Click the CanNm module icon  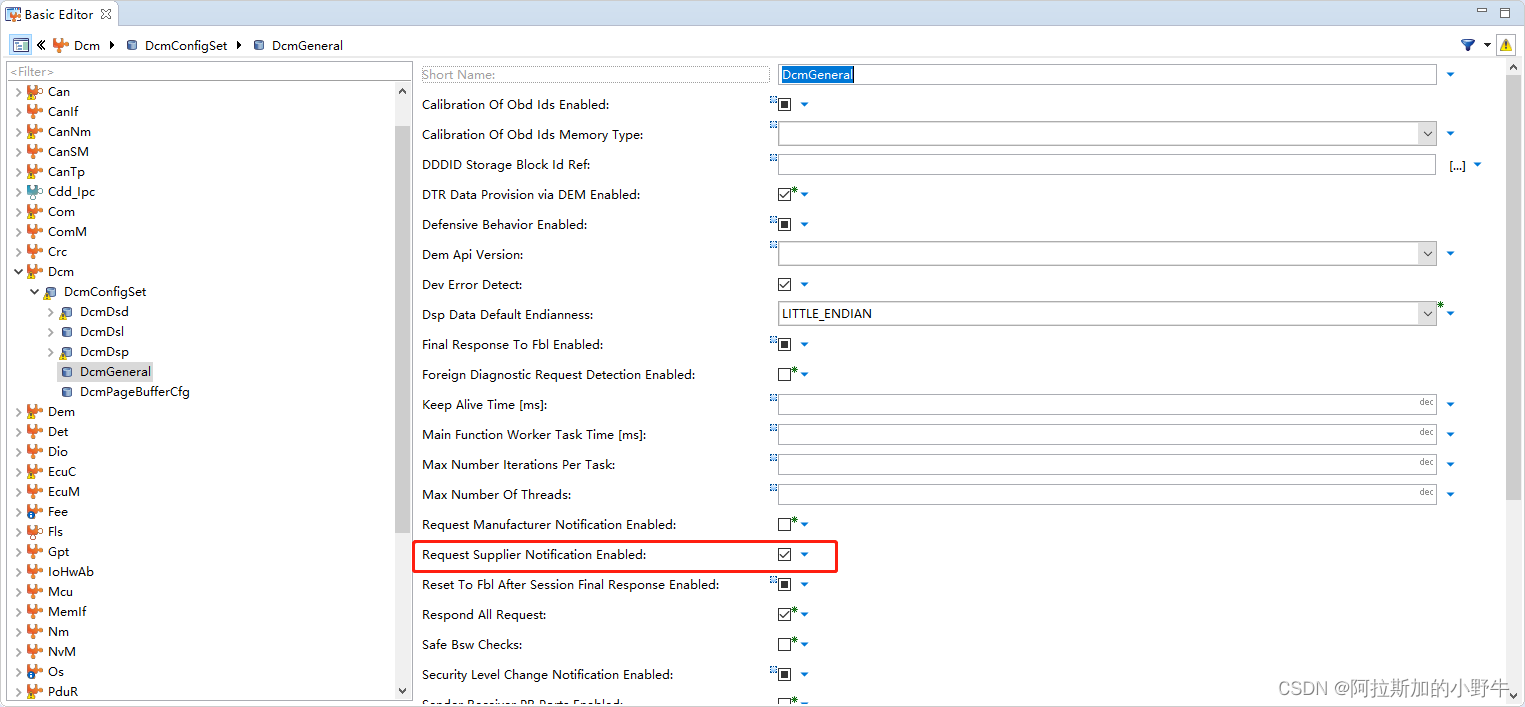tap(35, 131)
